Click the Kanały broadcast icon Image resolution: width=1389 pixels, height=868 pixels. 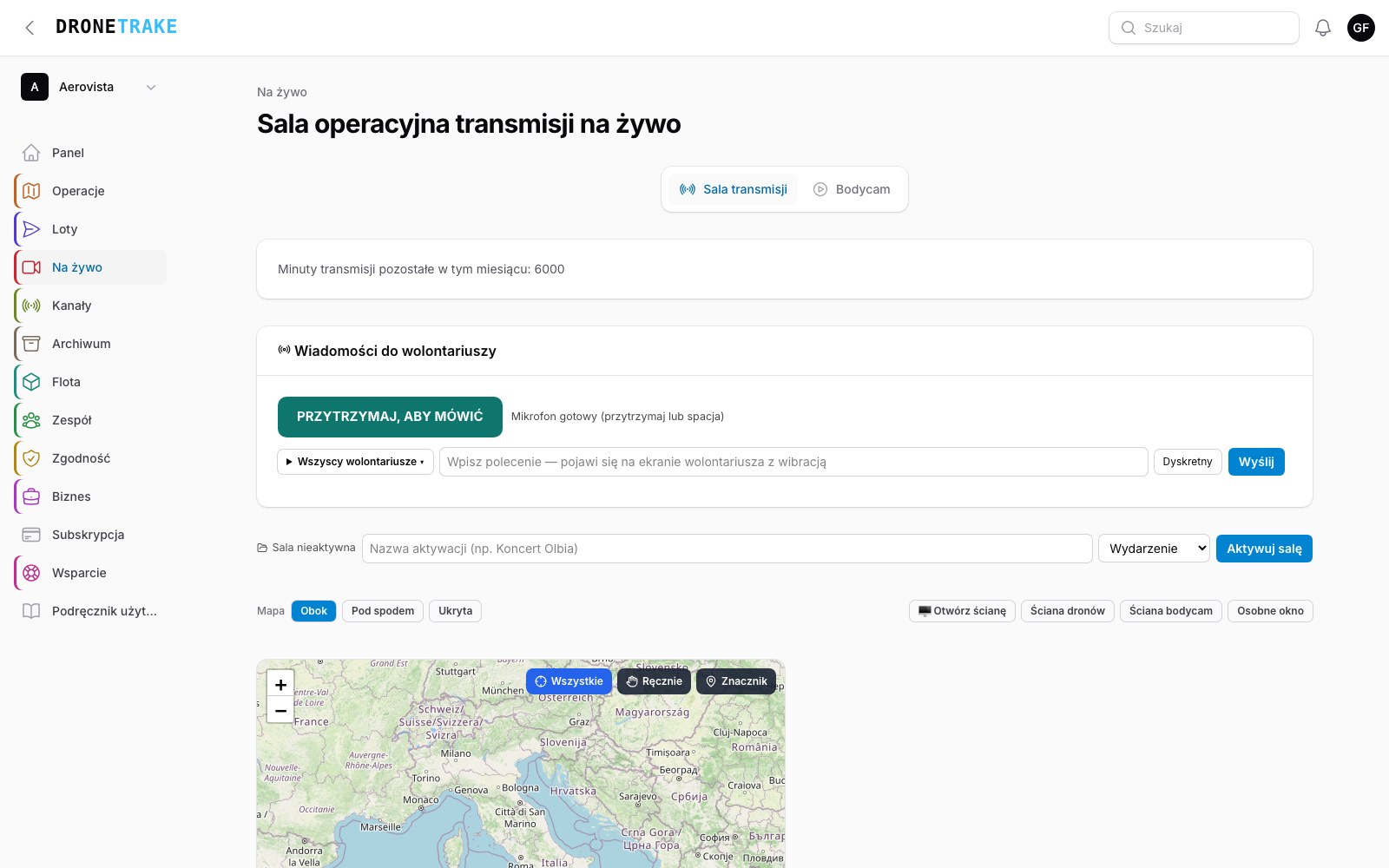[x=31, y=306]
